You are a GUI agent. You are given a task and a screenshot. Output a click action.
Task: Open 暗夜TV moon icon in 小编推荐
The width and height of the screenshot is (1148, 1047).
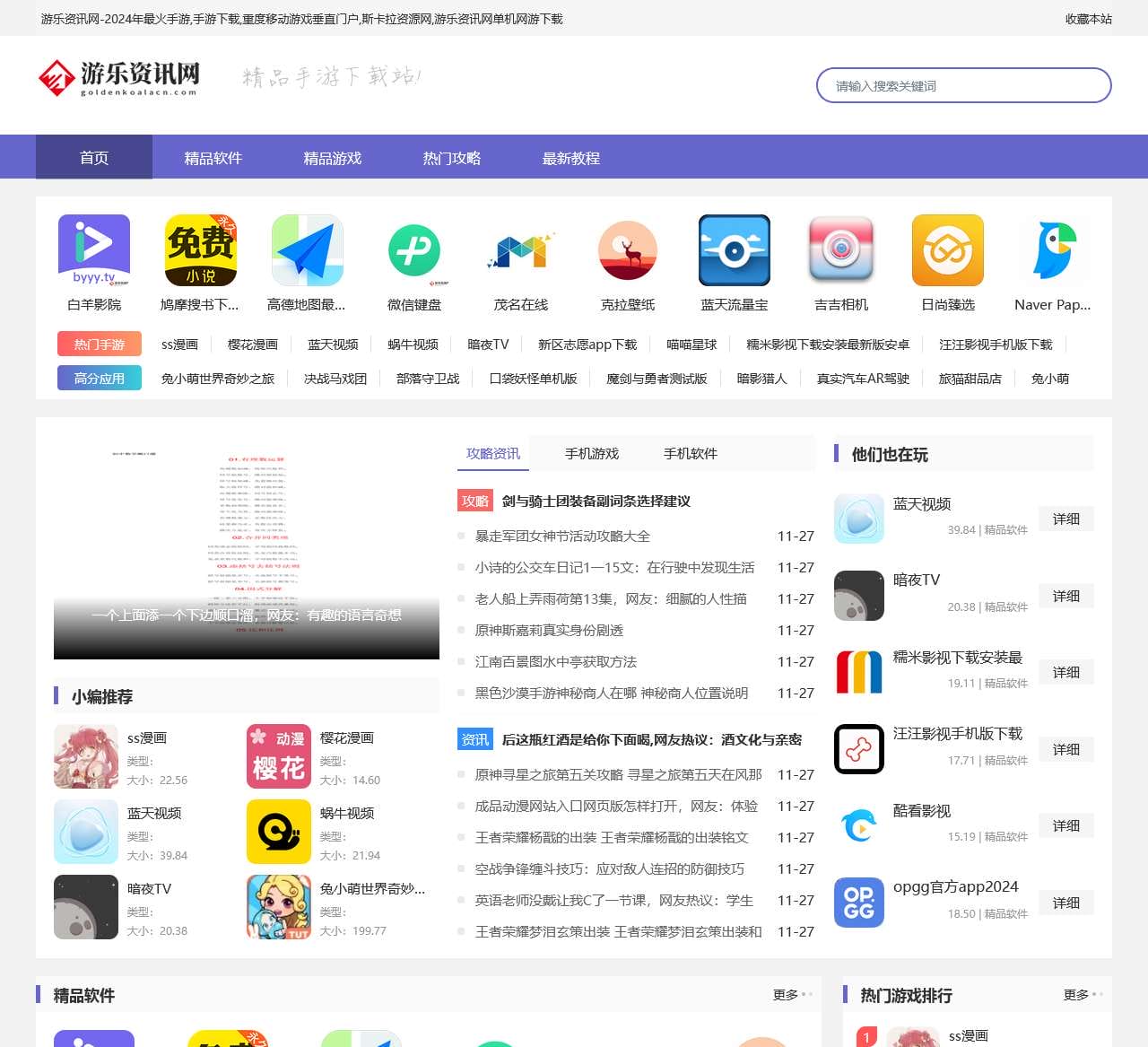[86, 907]
